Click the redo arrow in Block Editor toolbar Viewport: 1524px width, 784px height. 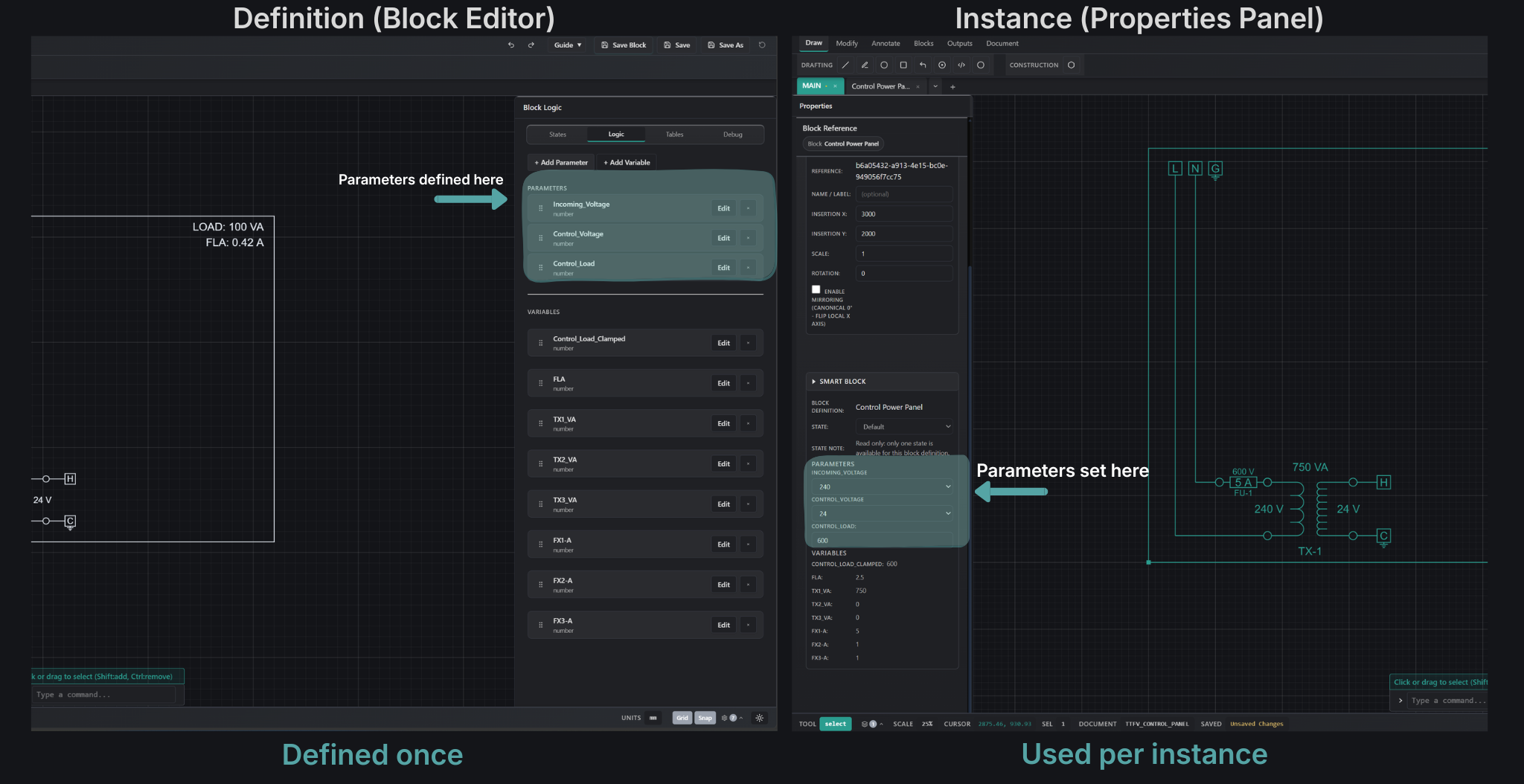[x=531, y=45]
